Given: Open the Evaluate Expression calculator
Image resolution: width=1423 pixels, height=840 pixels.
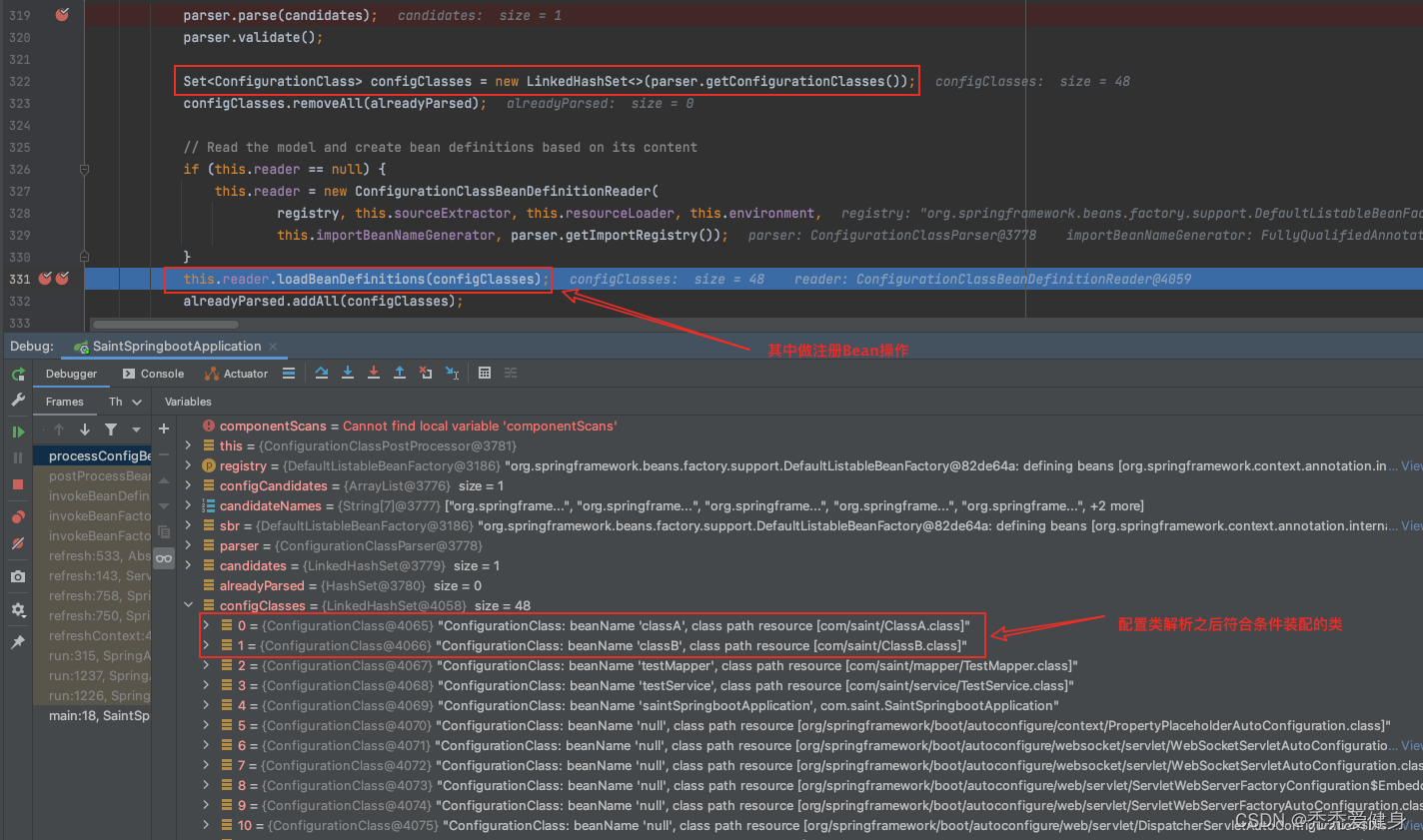Looking at the screenshot, I should (x=485, y=373).
